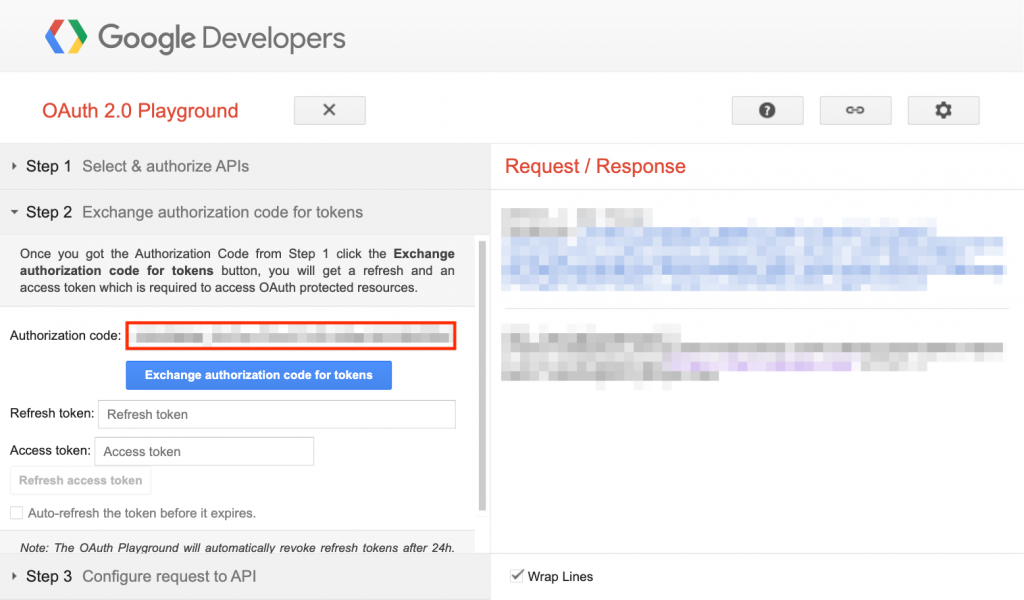Collapse Step 2 Exchange authorization code for tokens
The height and width of the screenshot is (600, 1024).
click(x=245, y=212)
